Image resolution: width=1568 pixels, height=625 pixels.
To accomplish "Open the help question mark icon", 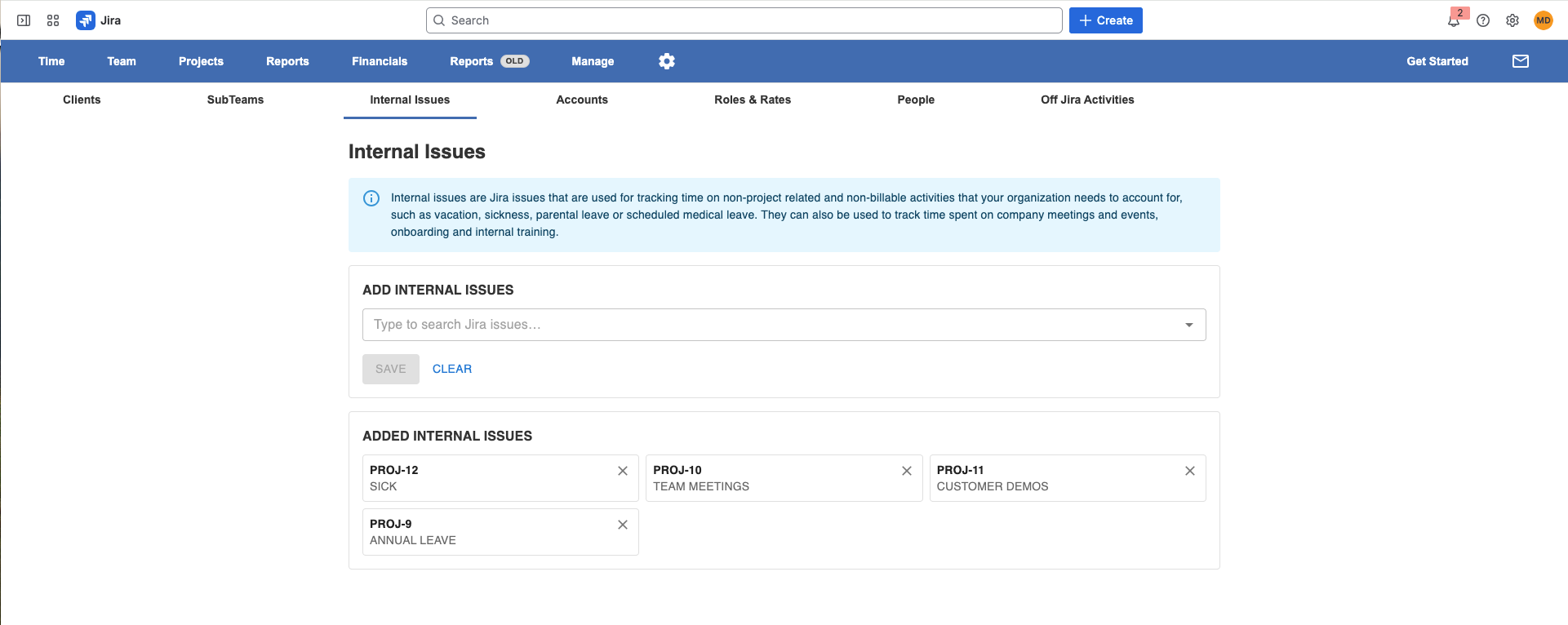I will click(1483, 20).
